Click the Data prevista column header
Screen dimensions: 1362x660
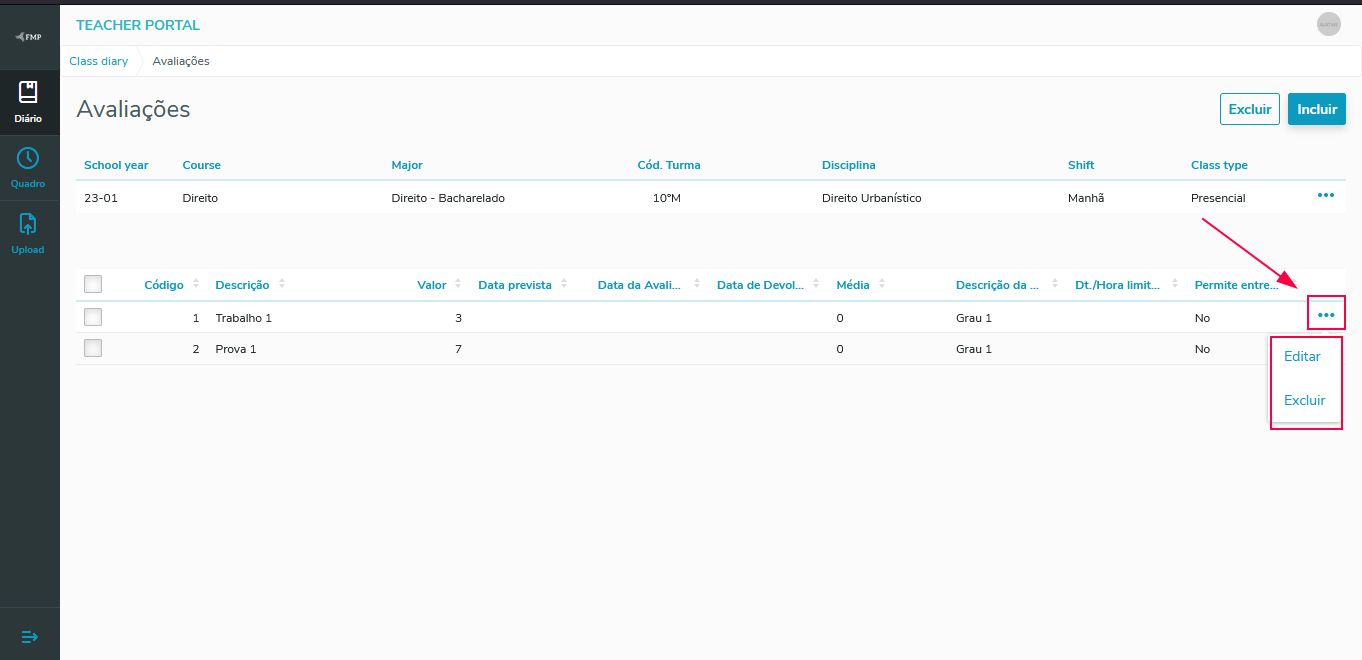[x=515, y=285]
